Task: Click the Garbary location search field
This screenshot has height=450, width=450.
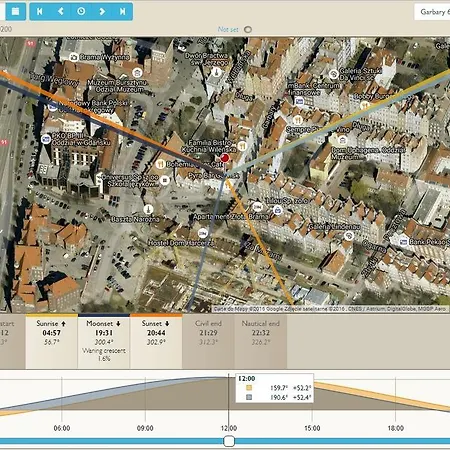Action: tap(432, 12)
